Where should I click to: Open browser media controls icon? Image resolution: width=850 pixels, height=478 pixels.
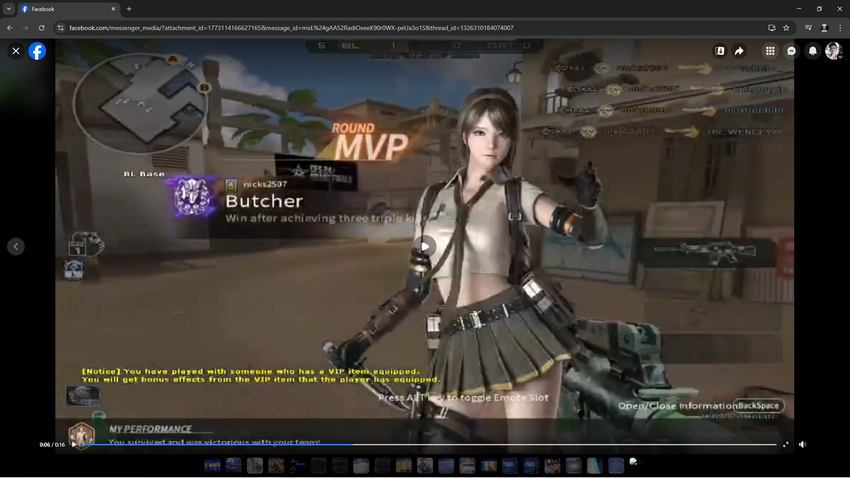(x=808, y=28)
